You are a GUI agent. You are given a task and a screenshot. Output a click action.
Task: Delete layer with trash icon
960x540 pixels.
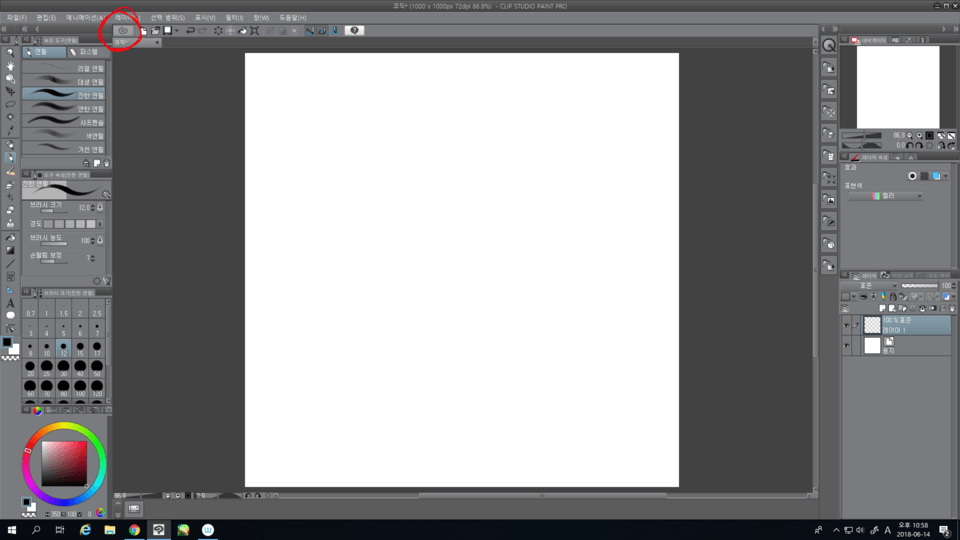pyautogui.click(x=952, y=309)
